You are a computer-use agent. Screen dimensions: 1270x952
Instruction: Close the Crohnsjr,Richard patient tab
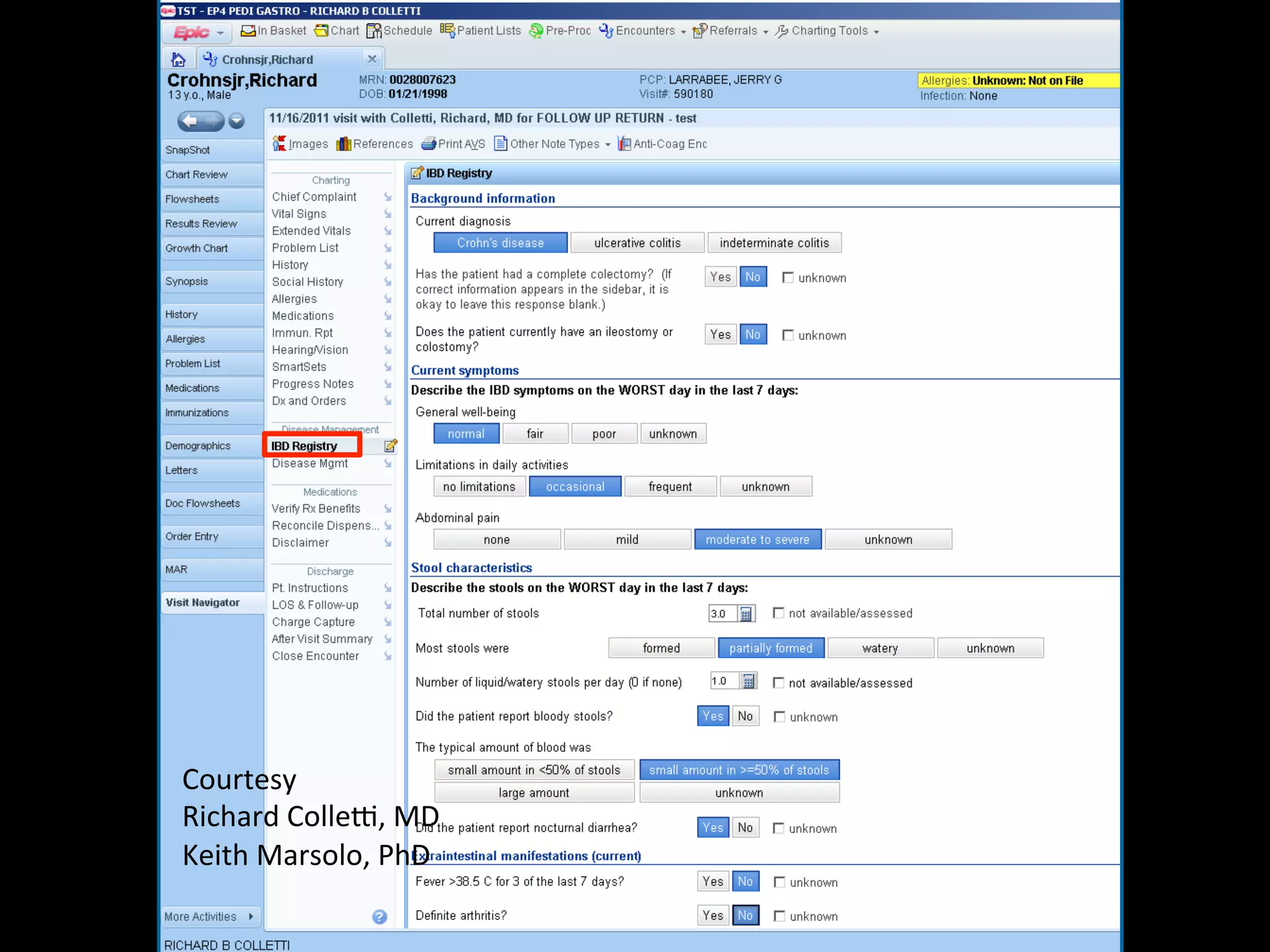[x=372, y=59]
